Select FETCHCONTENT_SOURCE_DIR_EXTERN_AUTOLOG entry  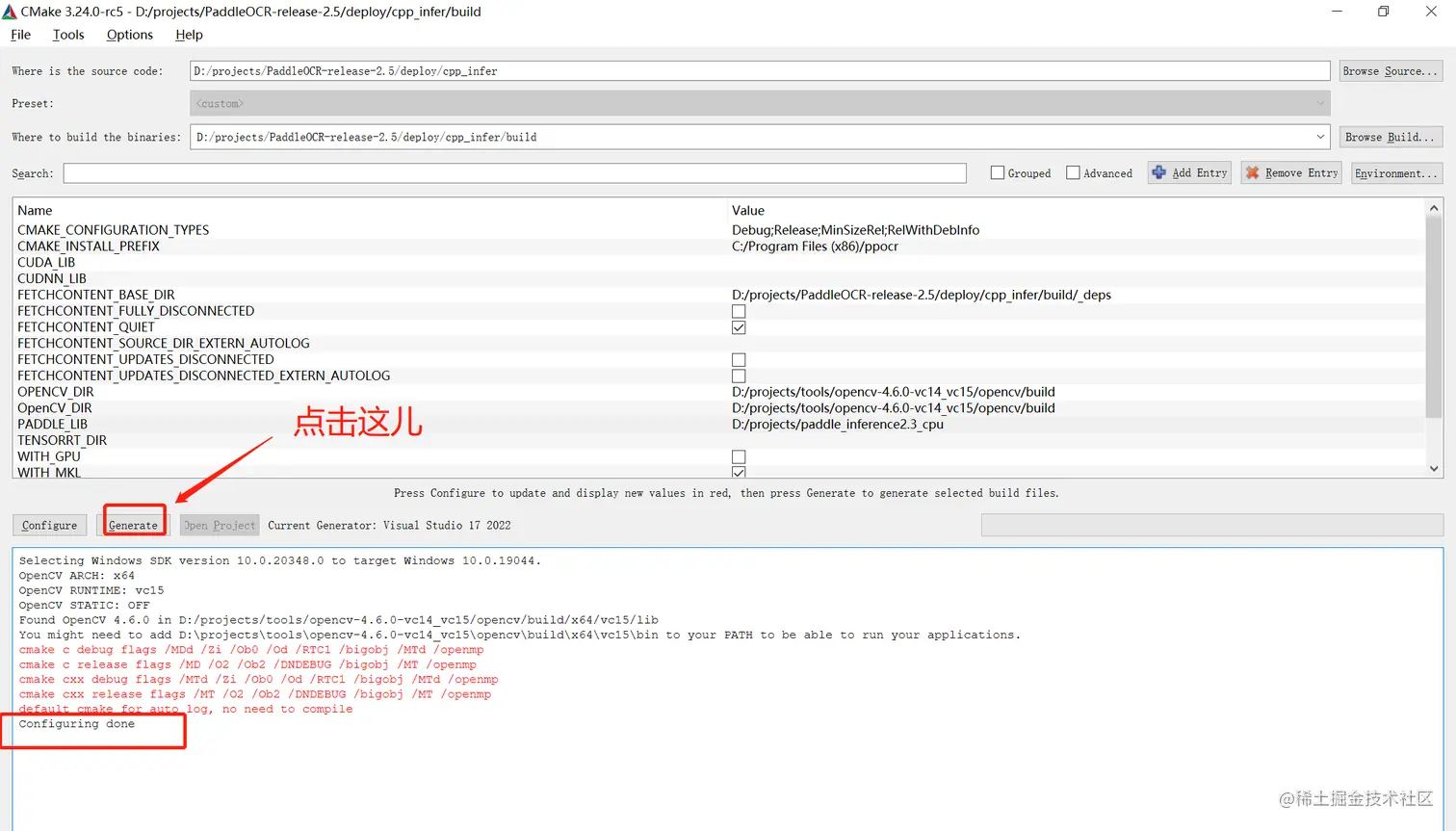(x=164, y=344)
